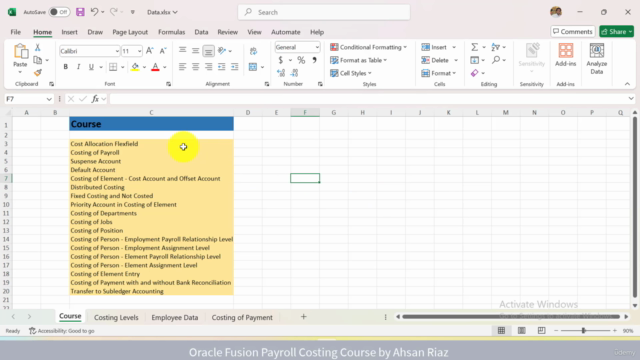Click the Undo arrow icon
Screen dimensions: 640x360
[94, 12]
